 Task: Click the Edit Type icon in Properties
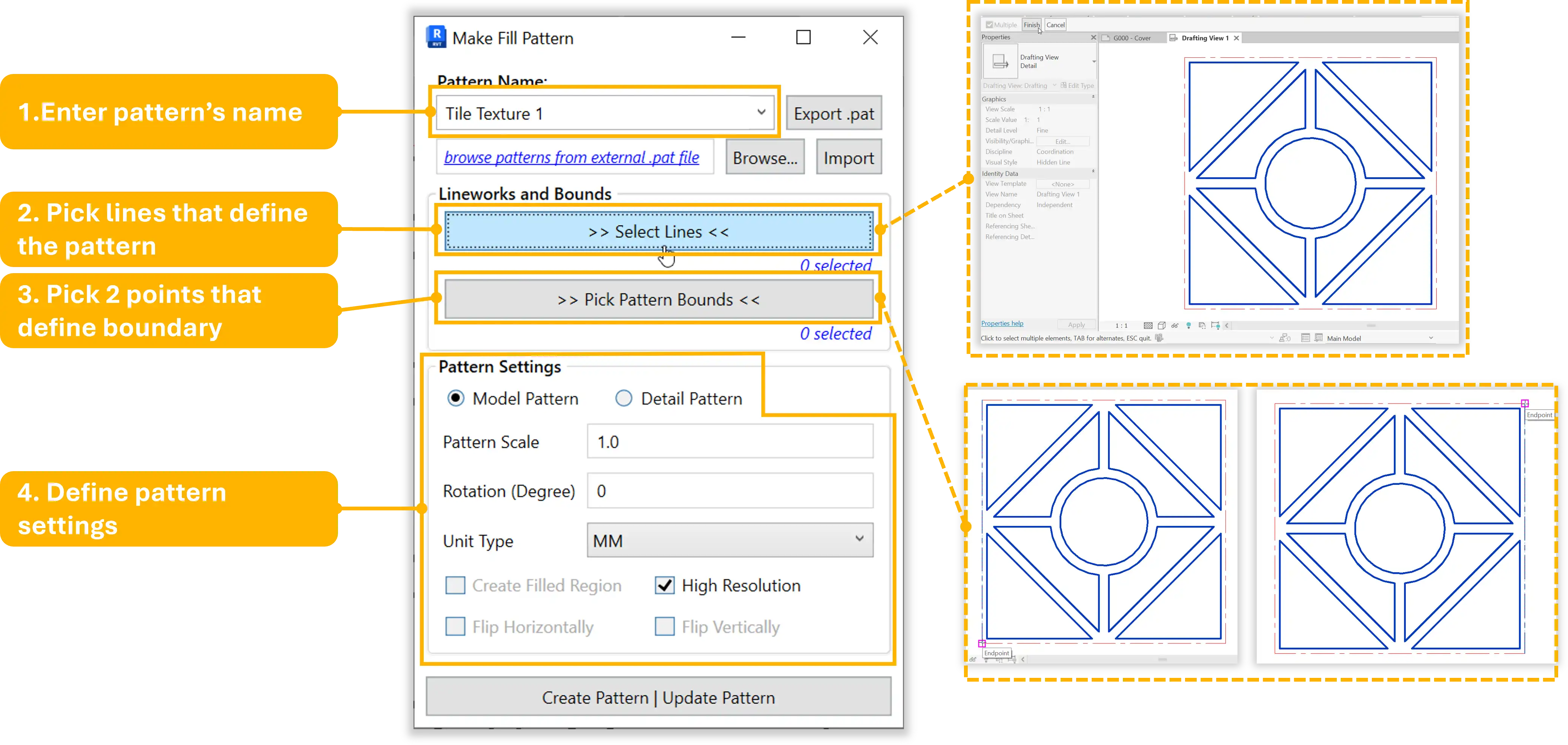tap(1064, 86)
